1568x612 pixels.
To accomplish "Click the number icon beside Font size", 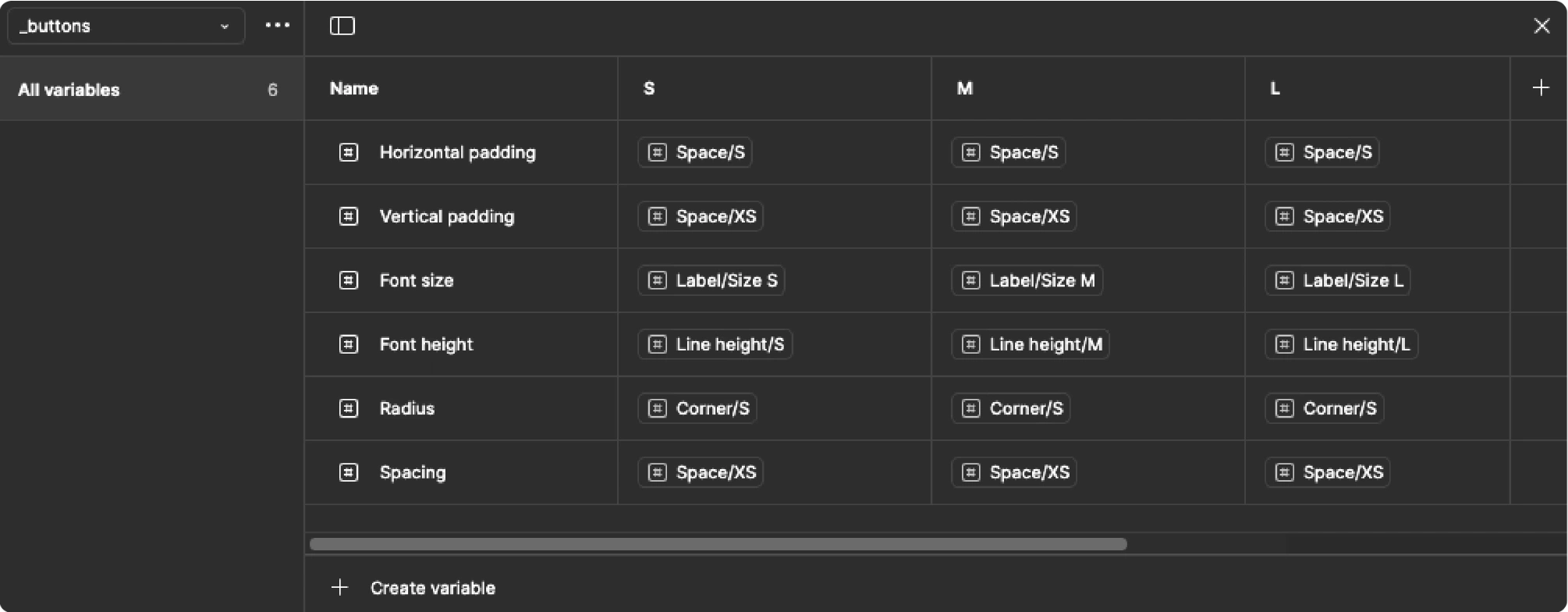I will coord(349,280).
